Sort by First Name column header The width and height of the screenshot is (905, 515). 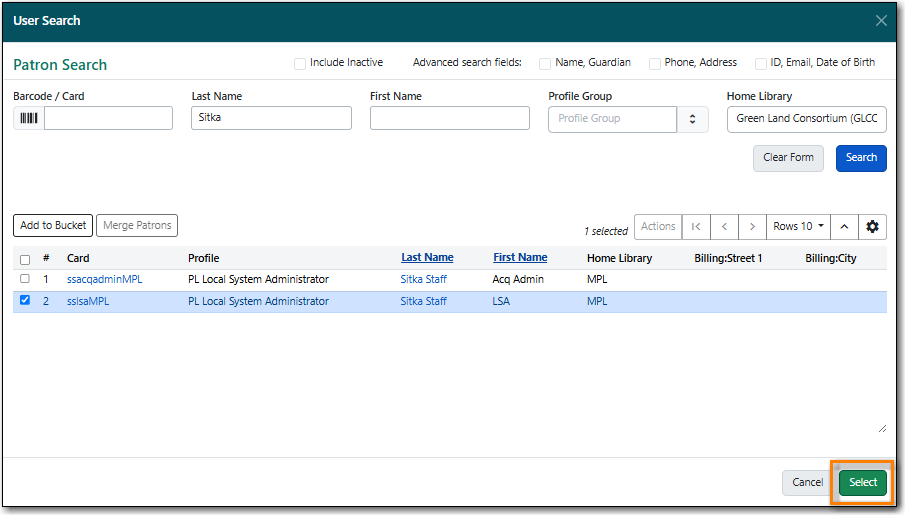(520, 258)
